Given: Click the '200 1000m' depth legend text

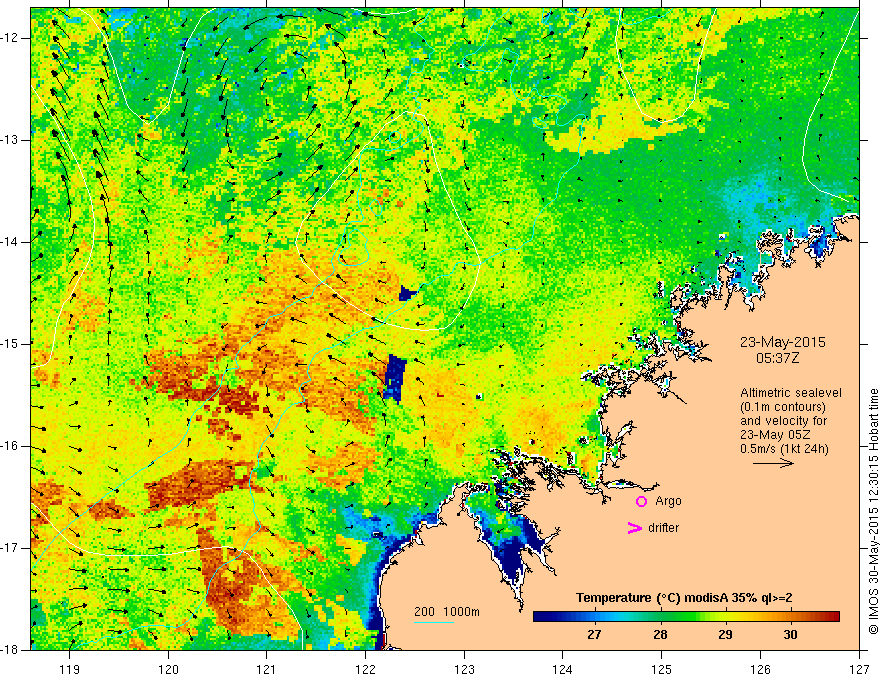Looking at the screenshot, I should point(447,612).
